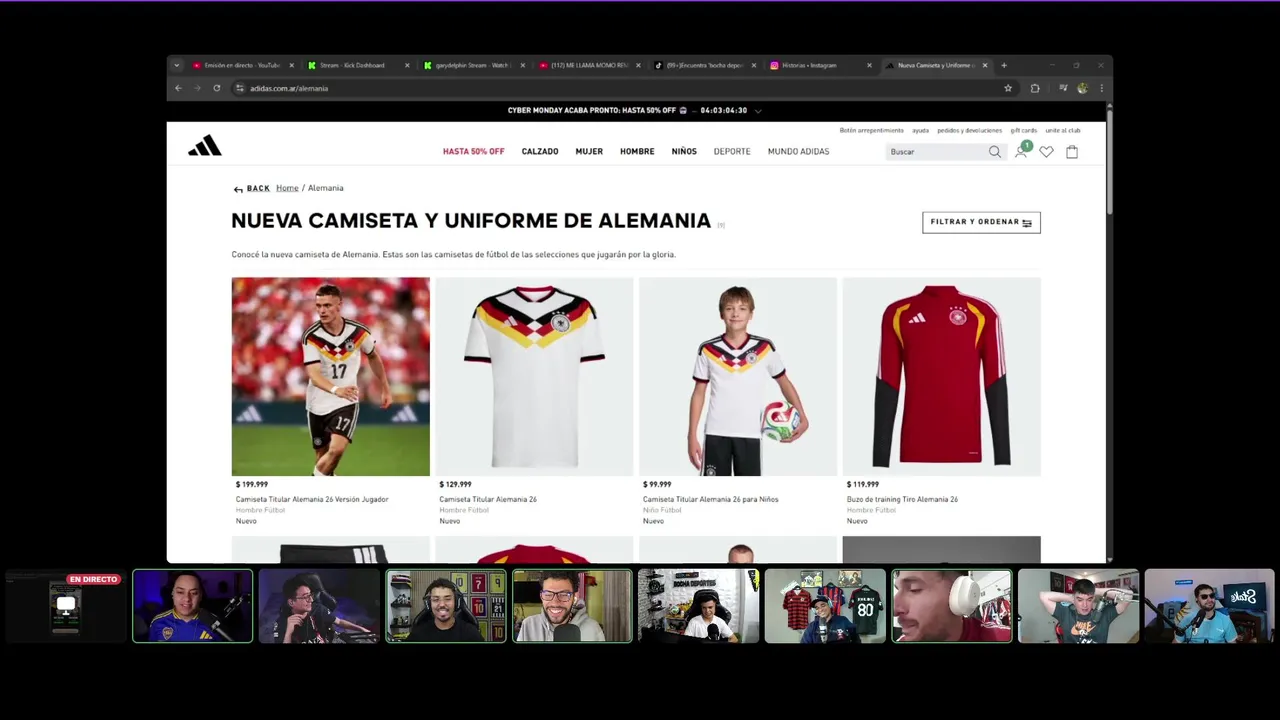Select the webcam tile with white headphones
Viewport: 1280px width, 720px height.
[x=951, y=606]
